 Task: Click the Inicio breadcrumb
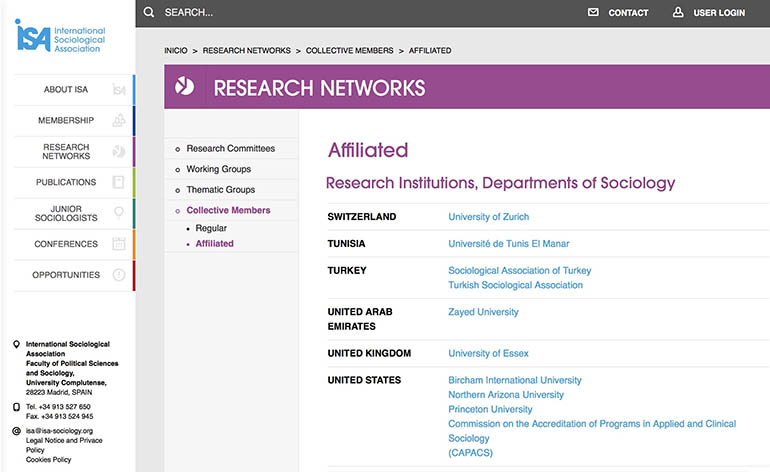176,51
